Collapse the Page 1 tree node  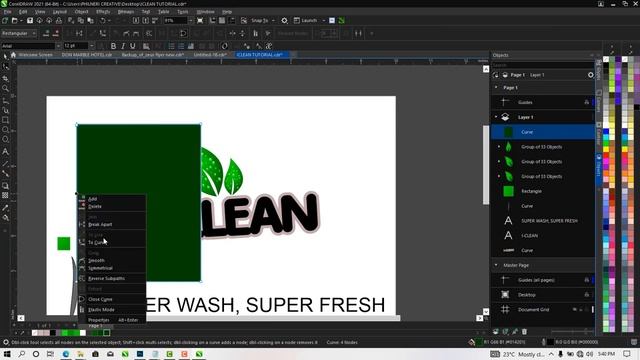click(496, 87)
